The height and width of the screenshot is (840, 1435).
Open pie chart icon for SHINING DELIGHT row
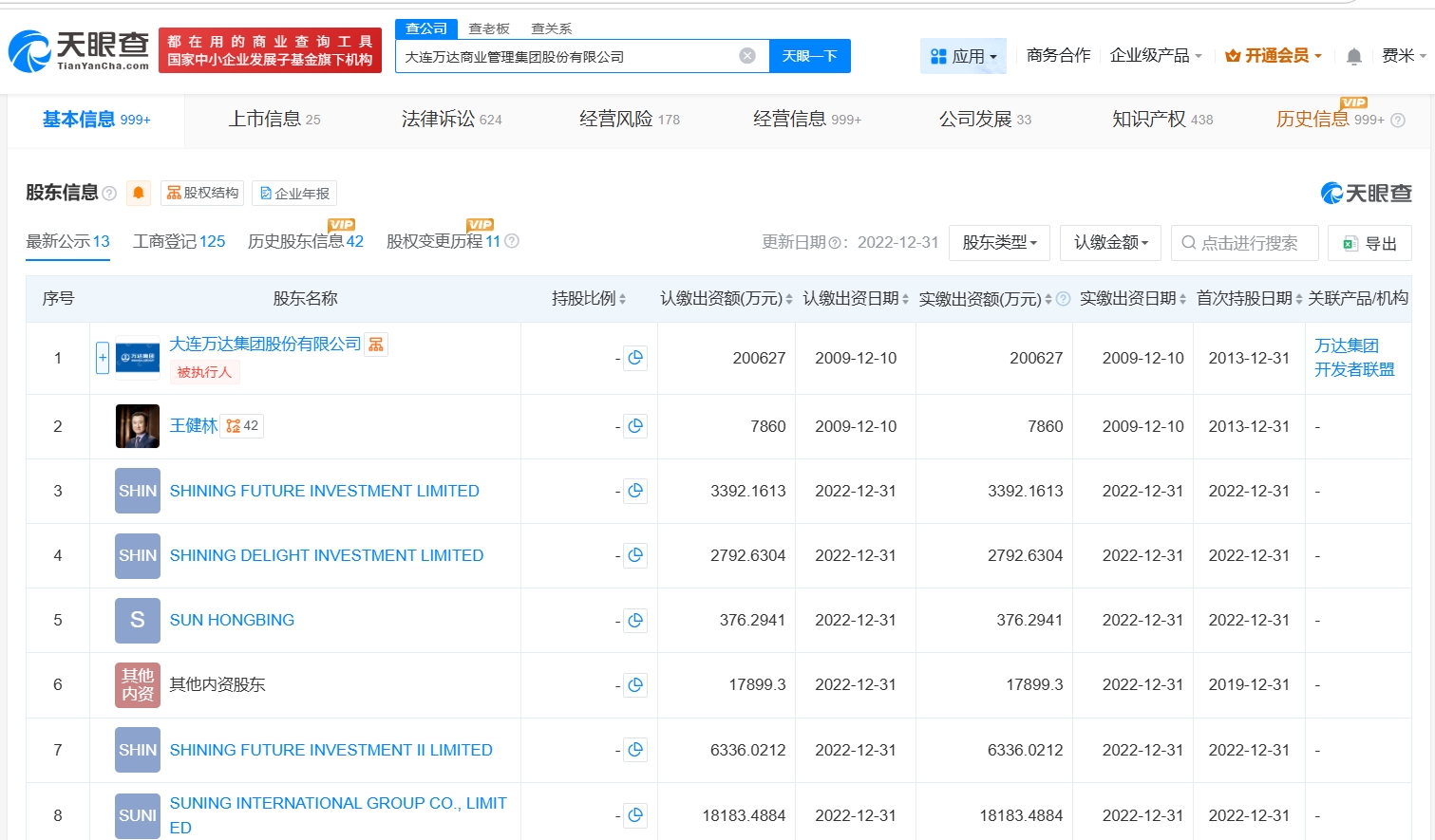pos(635,555)
